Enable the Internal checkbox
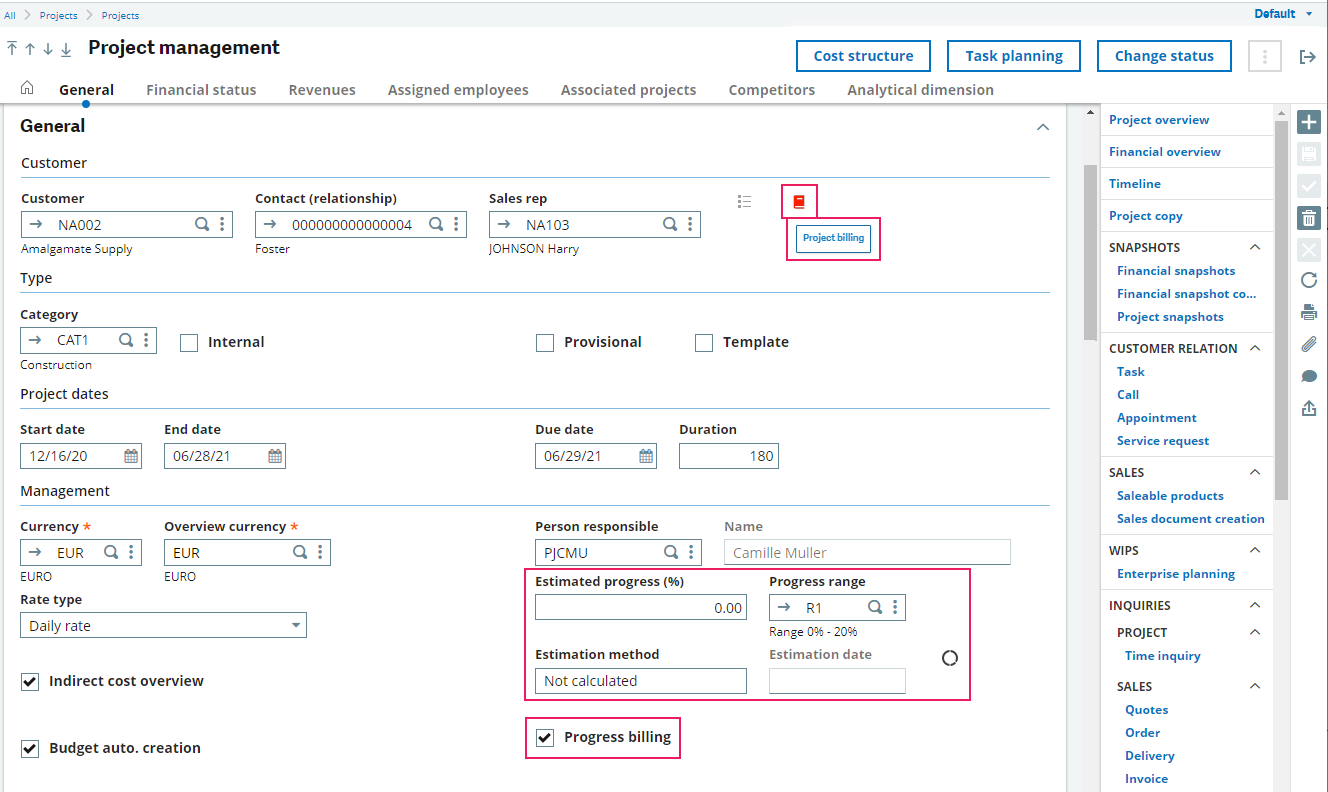The image size is (1328, 792). pos(189,342)
